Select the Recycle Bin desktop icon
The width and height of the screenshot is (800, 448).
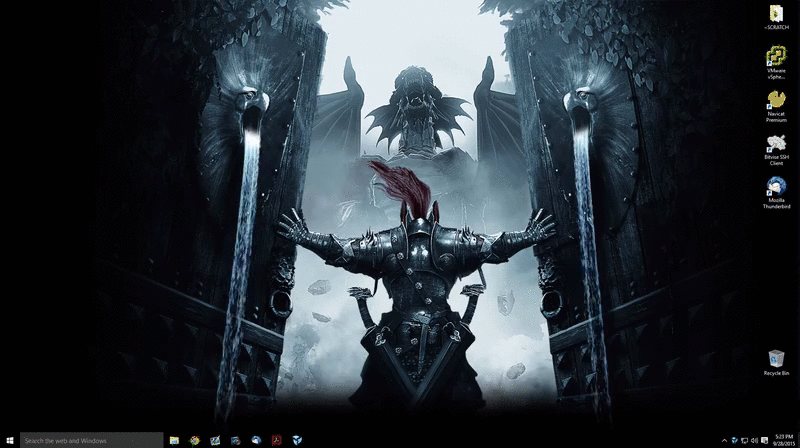(776, 363)
